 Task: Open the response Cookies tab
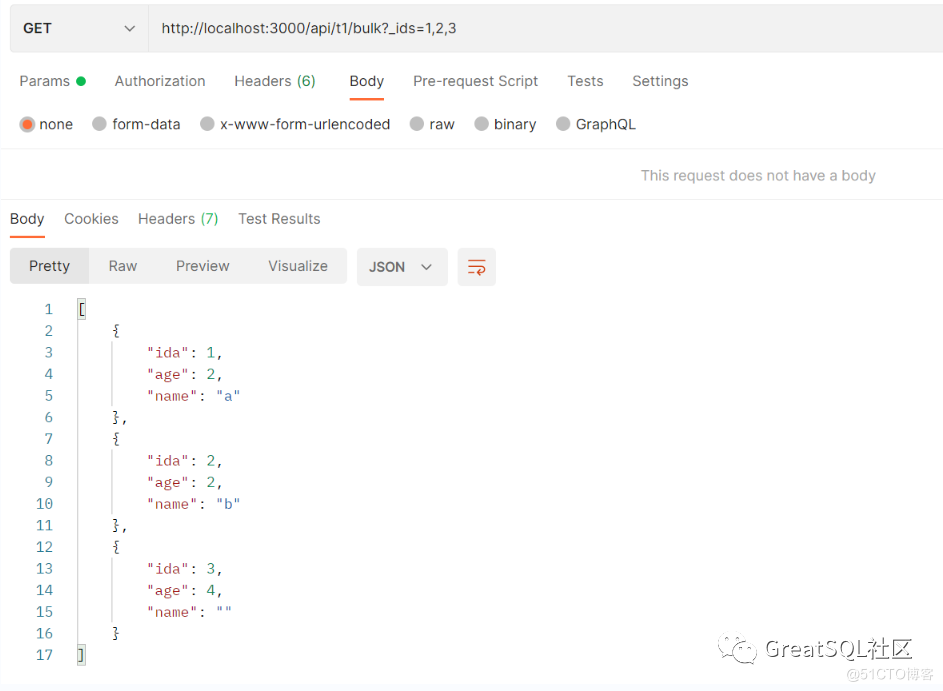[91, 219]
